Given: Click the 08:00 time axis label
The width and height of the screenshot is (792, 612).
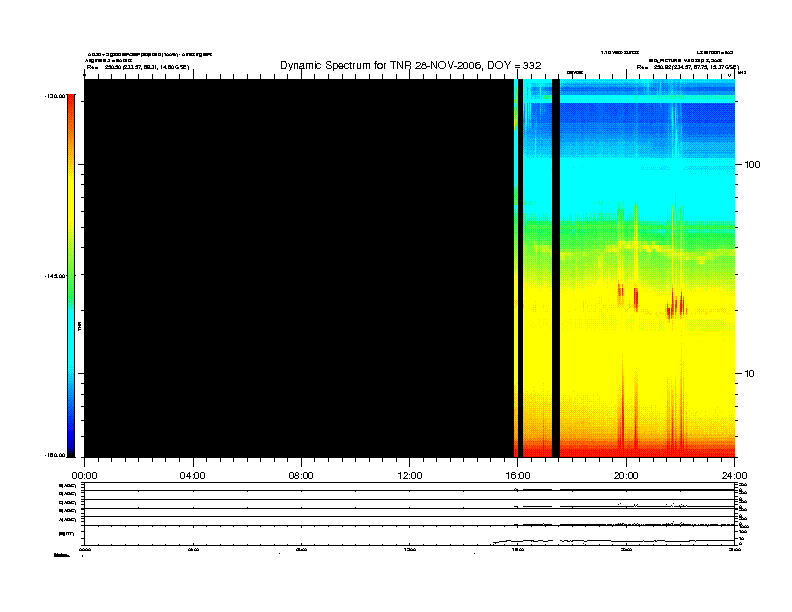Looking at the screenshot, I should 301,476.
